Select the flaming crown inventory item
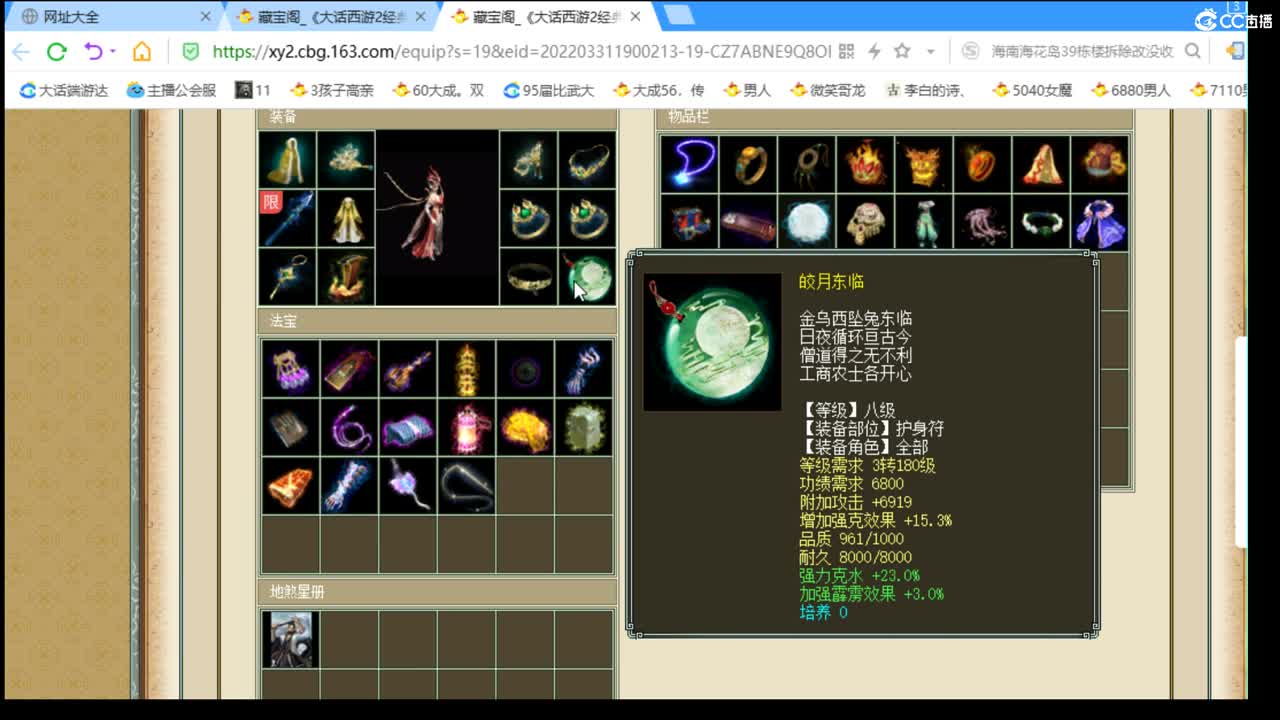Screen dimensions: 1280x720 [865, 164]
